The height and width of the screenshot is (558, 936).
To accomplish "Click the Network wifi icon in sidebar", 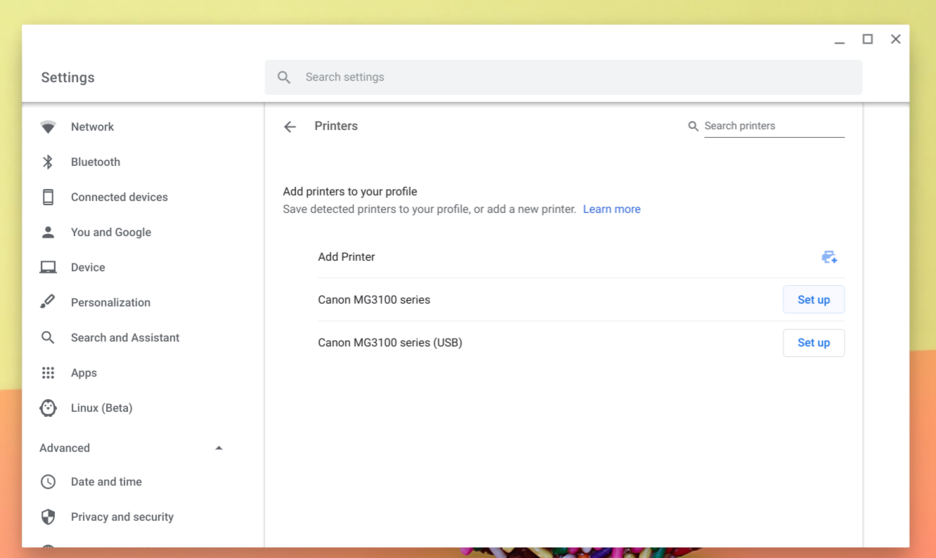I will [x=48, y=127].
